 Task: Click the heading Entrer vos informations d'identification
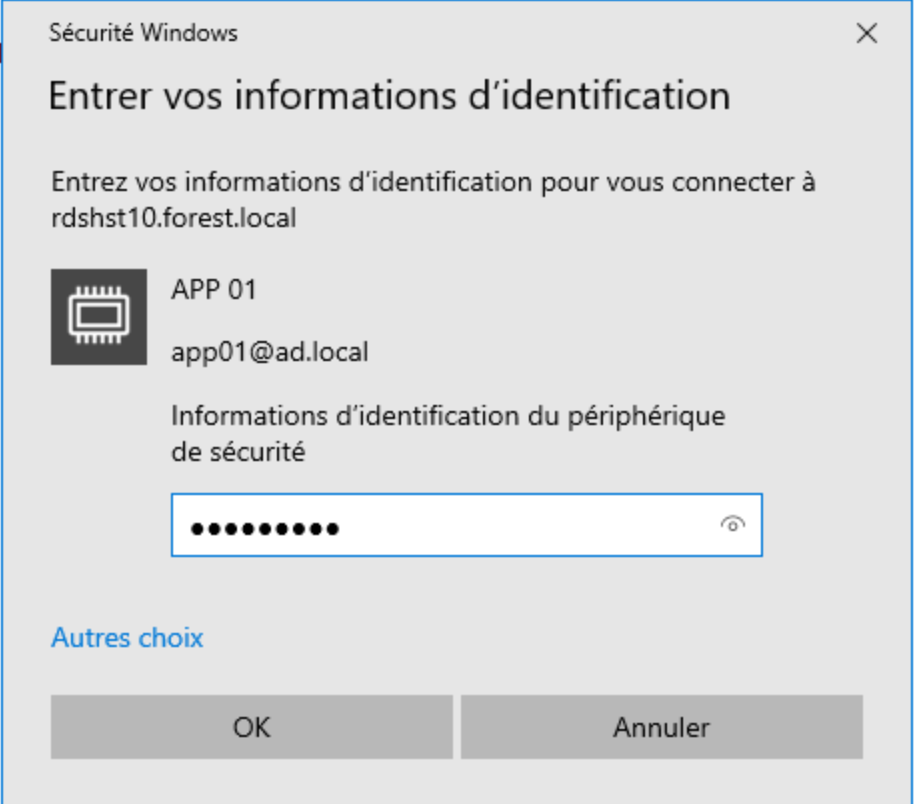tap(389, 95)
